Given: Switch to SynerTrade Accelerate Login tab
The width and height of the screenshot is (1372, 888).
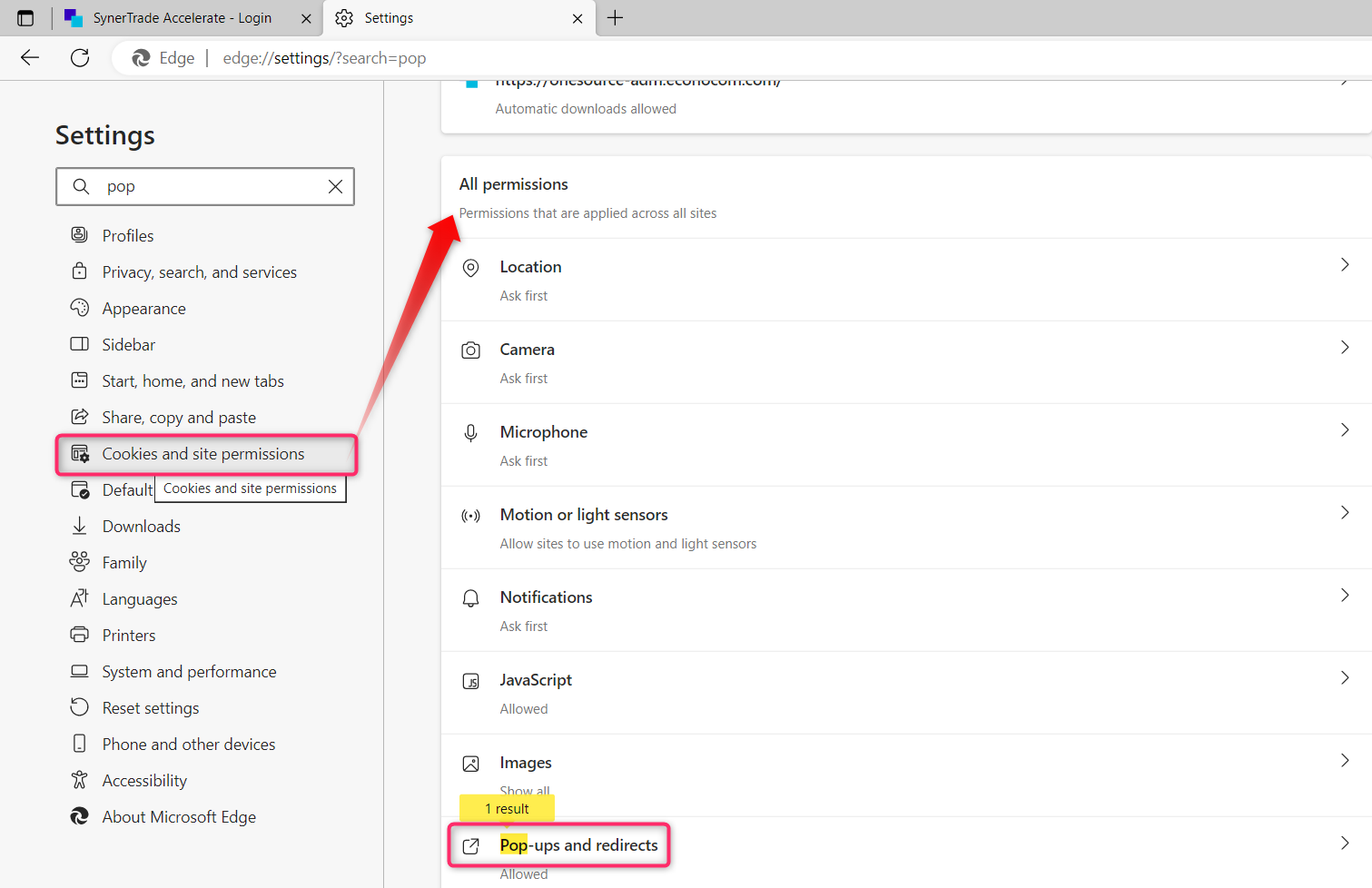Looking at the screenshot, I should [182, 18].
